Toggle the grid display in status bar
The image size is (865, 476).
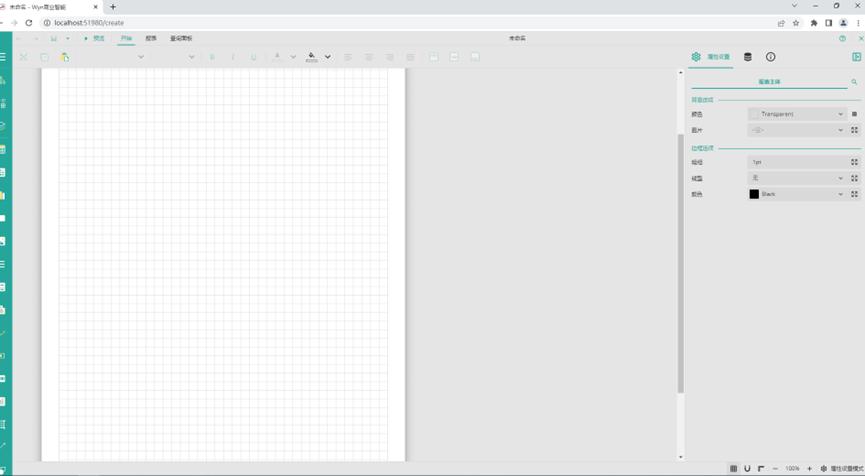coord(733,468)
